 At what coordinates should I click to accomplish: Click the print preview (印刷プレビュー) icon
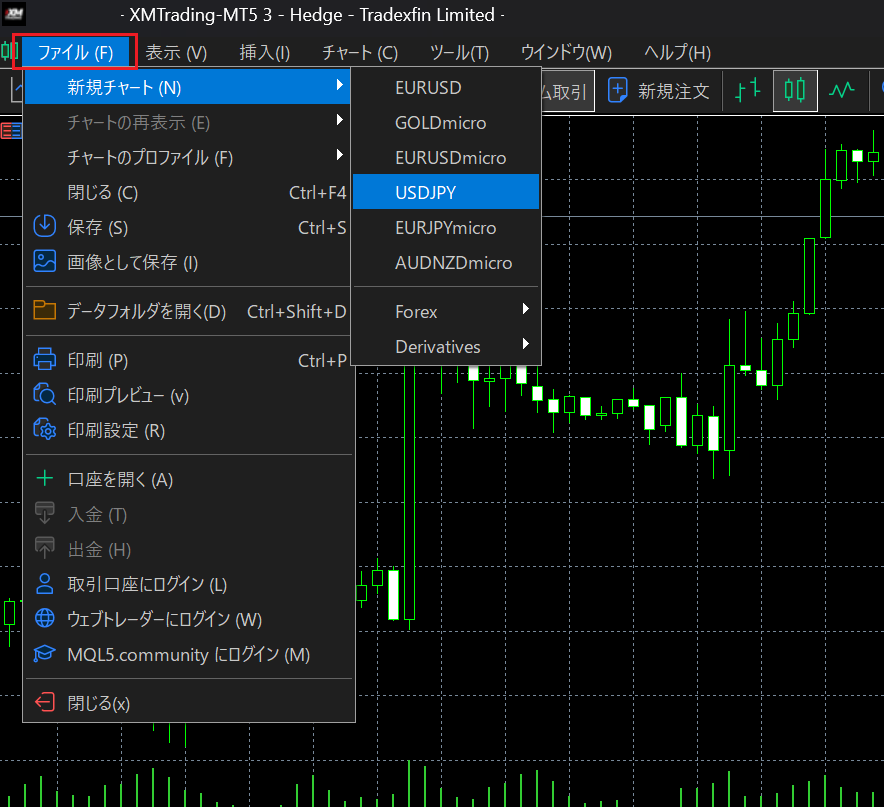pos(44,395)
